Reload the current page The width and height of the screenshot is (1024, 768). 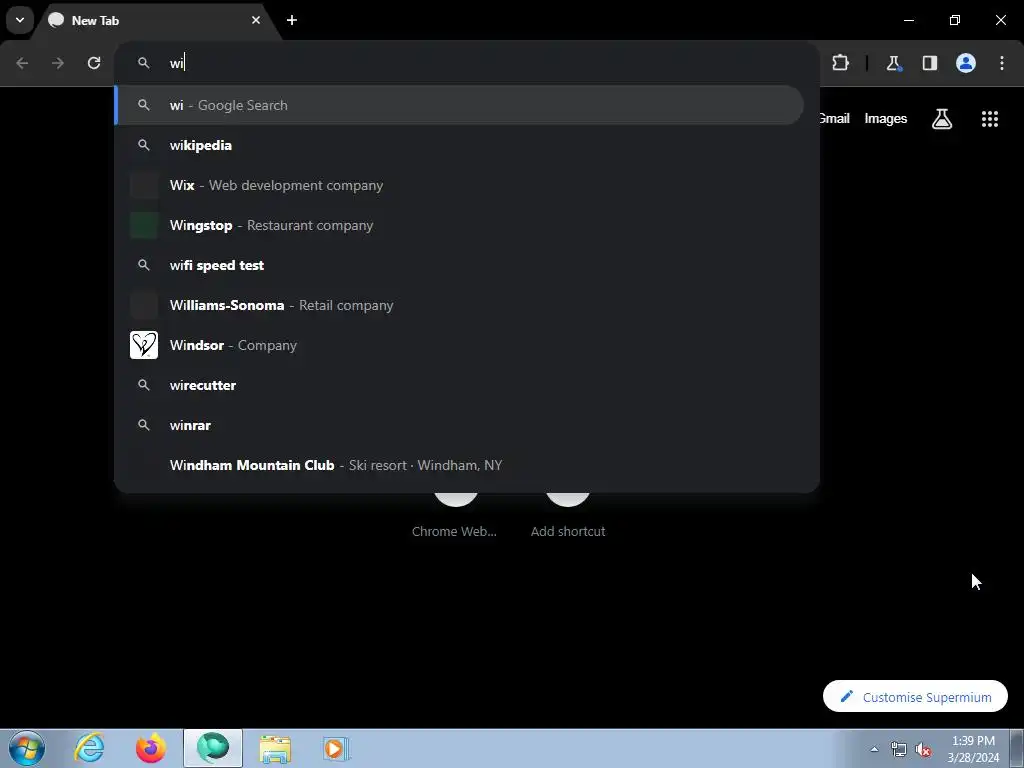94,63
